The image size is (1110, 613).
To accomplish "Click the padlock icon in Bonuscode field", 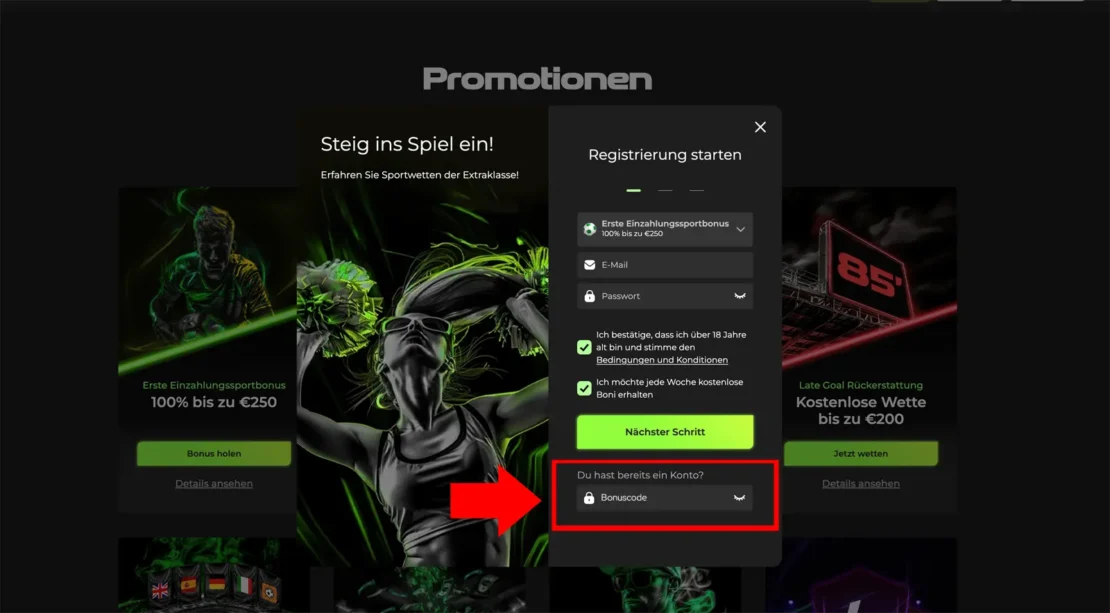I will click(x=589, y=498).
